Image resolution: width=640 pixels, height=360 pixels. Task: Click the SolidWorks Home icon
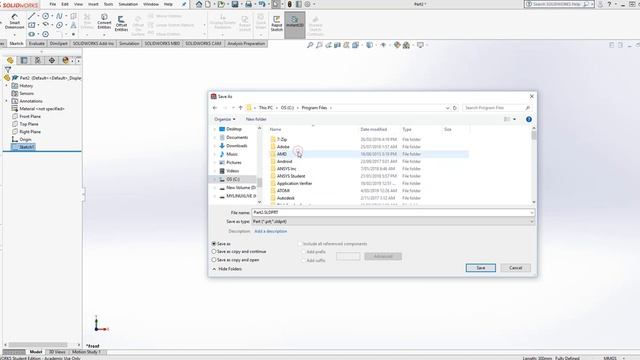(199, 4)
